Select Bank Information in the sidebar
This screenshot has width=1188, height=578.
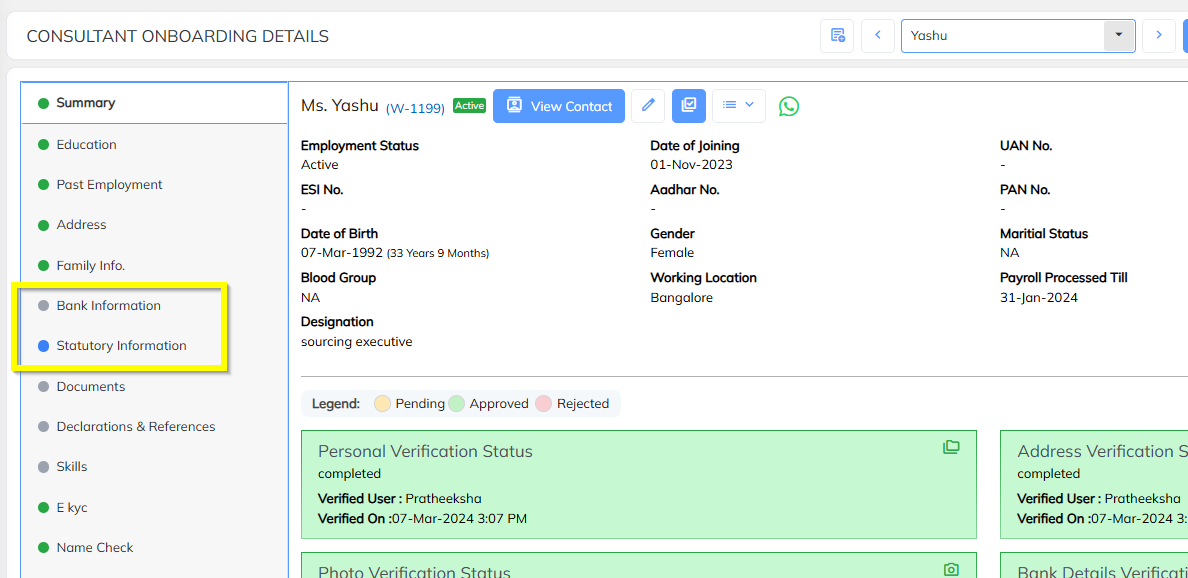pyautogui.click(x=108, y=306)
